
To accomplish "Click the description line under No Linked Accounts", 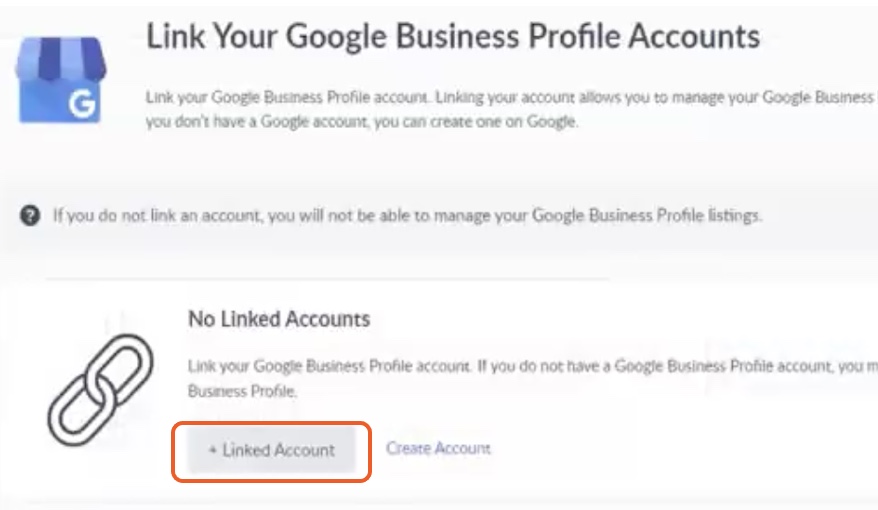I will coord(533,366).
